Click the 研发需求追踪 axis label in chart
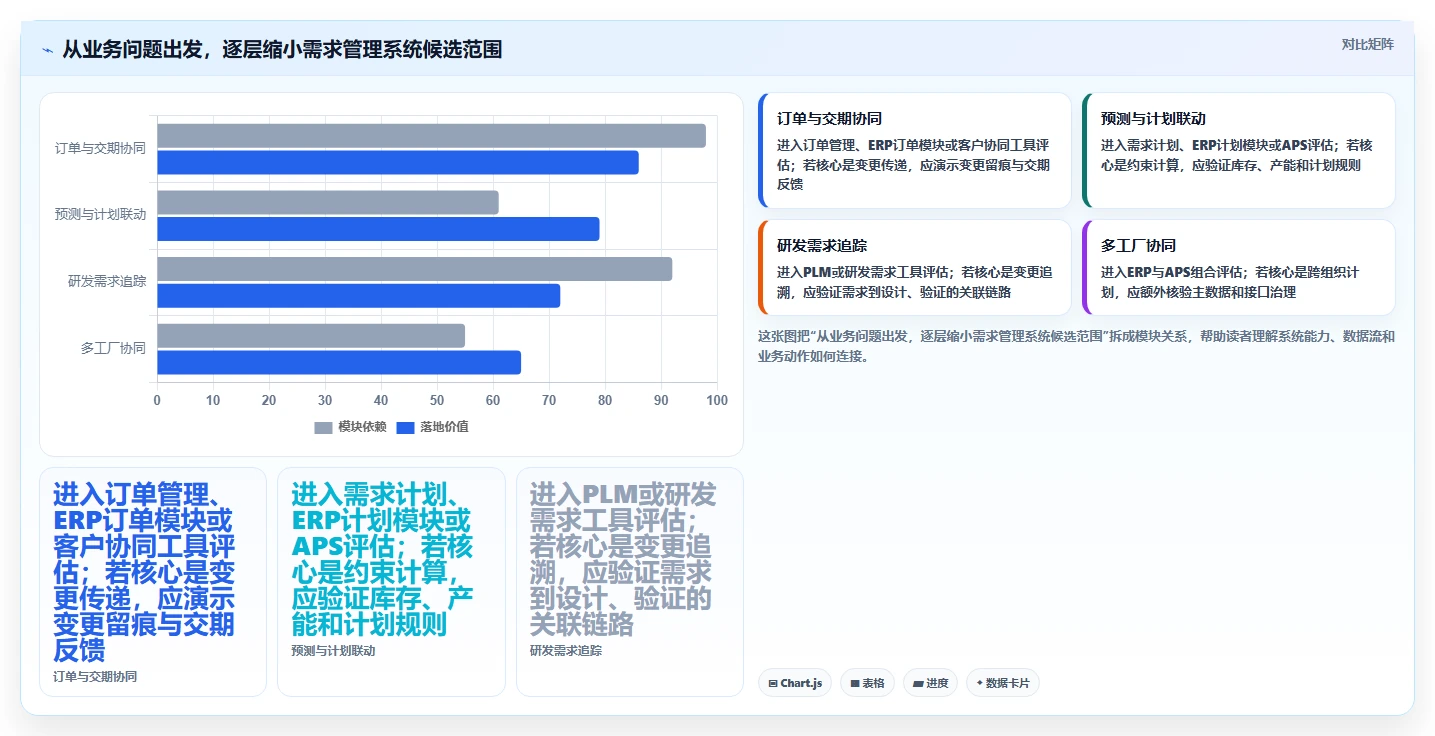This screenshot has height=736, width=1435. pos(107,281)
